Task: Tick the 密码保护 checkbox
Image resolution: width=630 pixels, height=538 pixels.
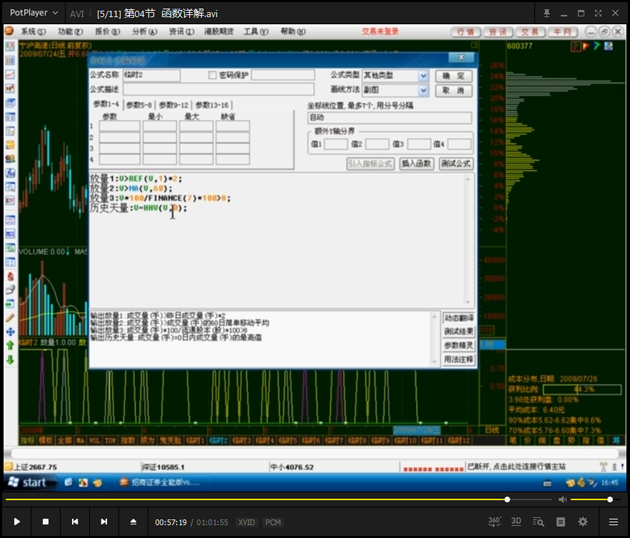Action: [212, 75]
